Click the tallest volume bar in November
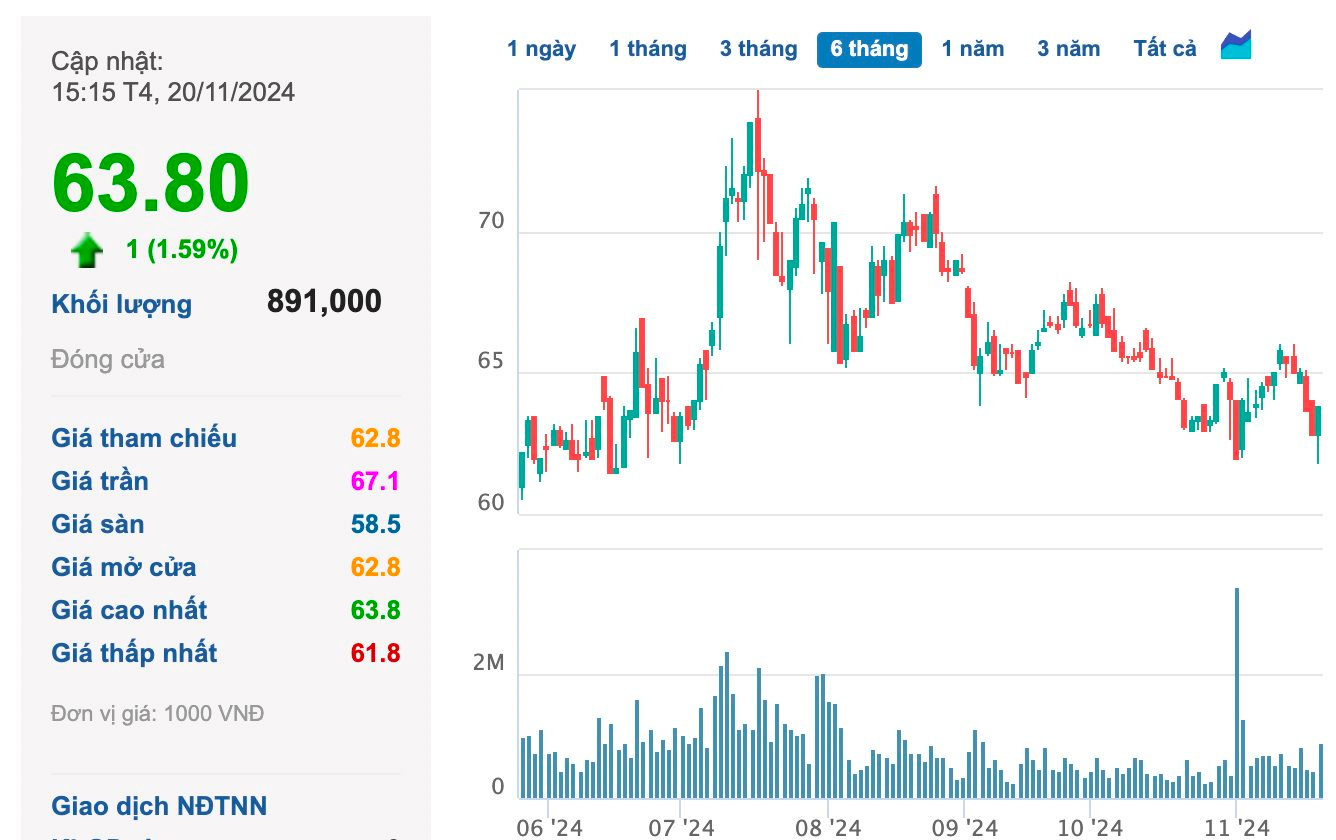The width and height of the screenshot is (1336, 840). 1237,692
